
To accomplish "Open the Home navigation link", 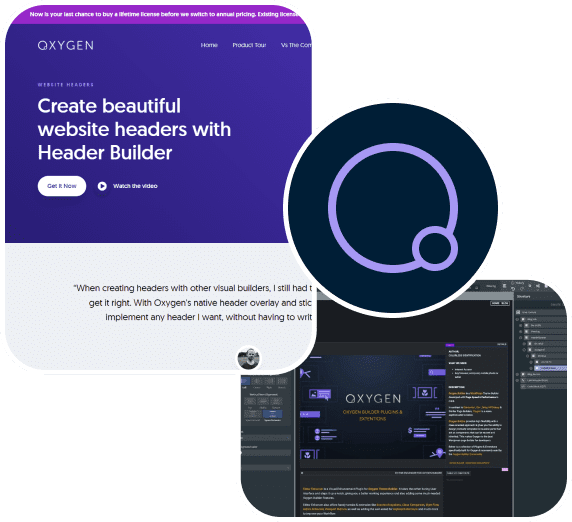I will click(x=209, y=45).
